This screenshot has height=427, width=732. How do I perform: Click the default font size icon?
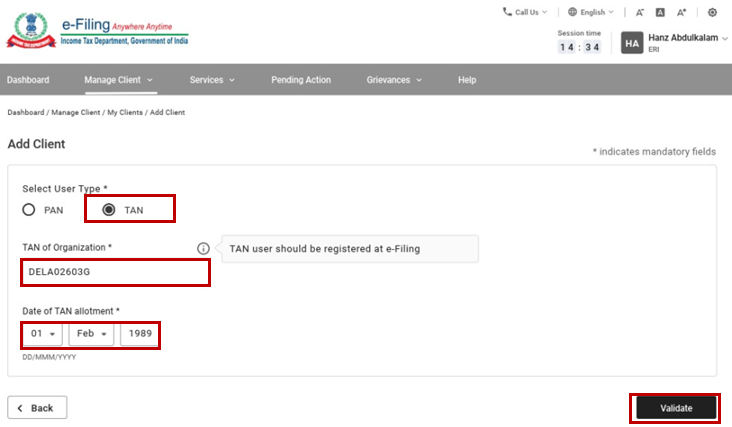click(x=661, y=13)
